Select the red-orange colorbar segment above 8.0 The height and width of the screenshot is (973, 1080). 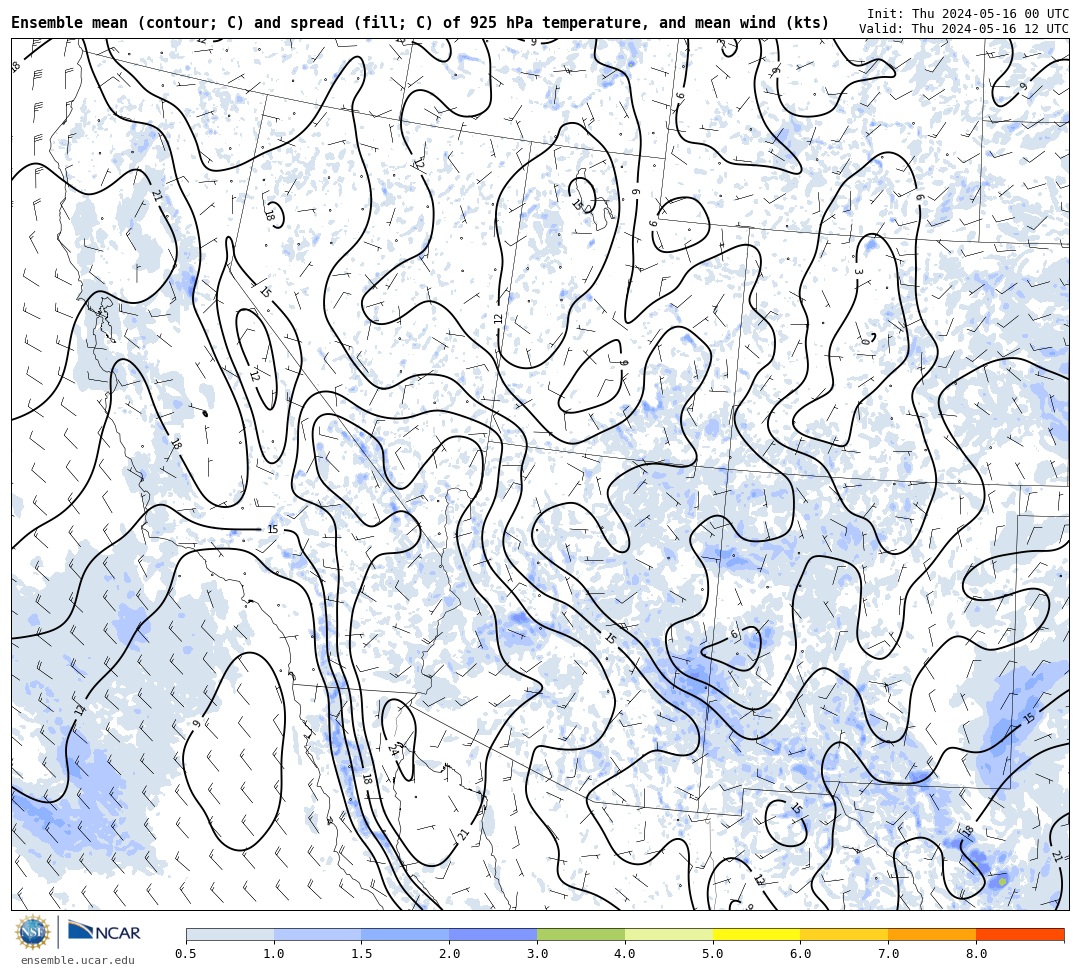(x=1020, y=934)
